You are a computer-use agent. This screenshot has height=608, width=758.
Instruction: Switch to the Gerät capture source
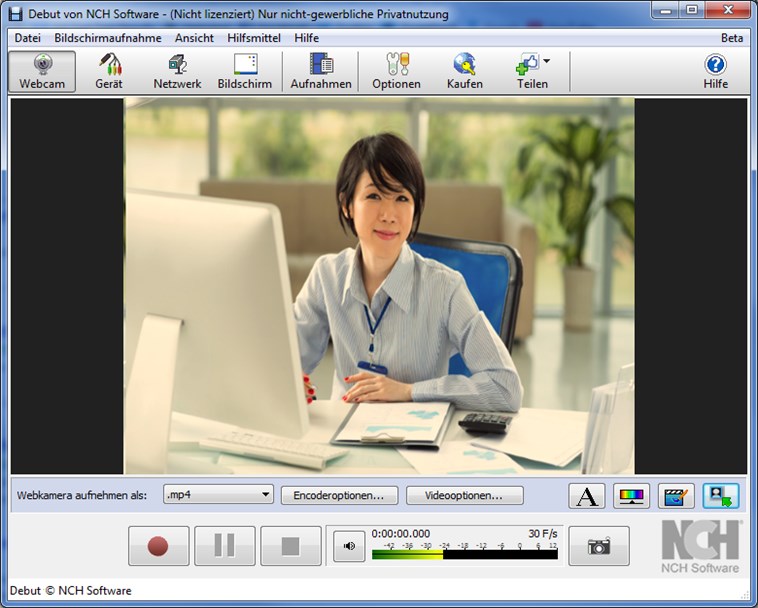pos(109,72)
